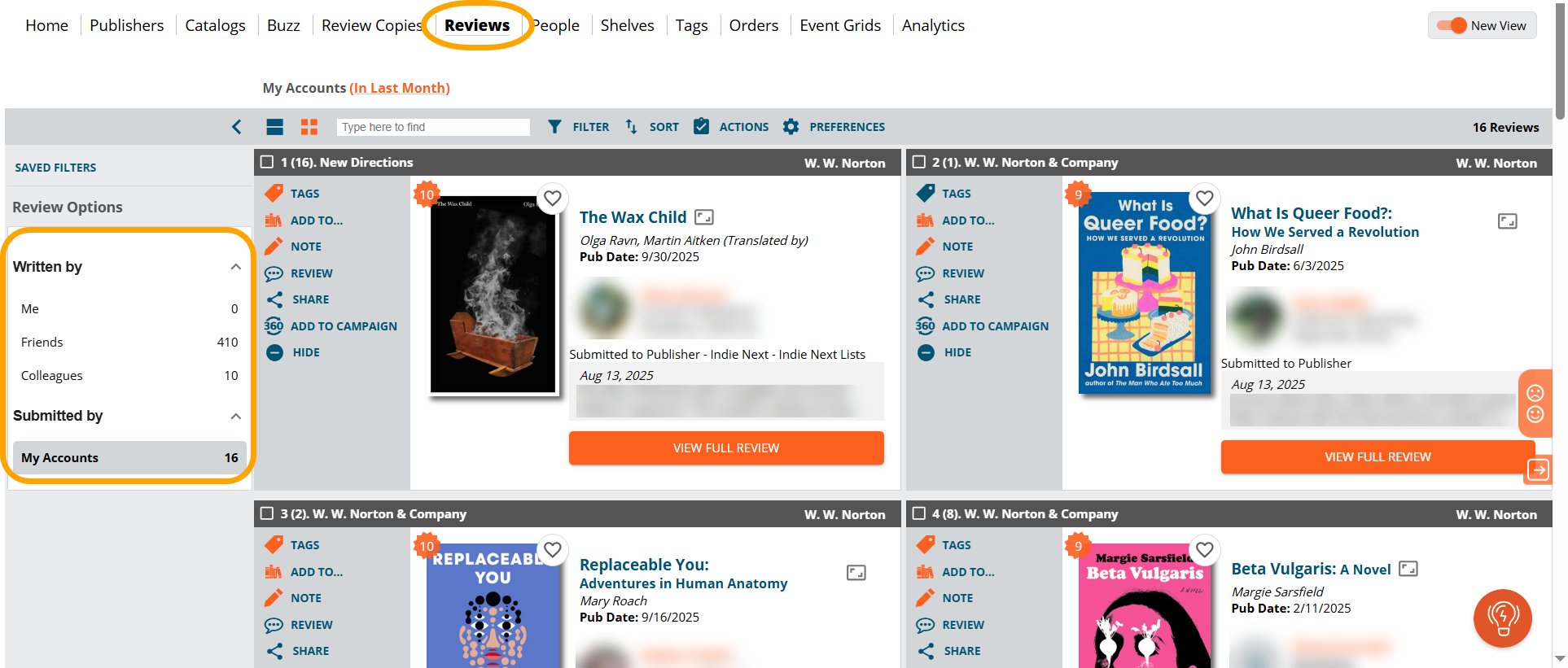
Task: Collapse the Written by section
Action: click(x=235, y=267)
